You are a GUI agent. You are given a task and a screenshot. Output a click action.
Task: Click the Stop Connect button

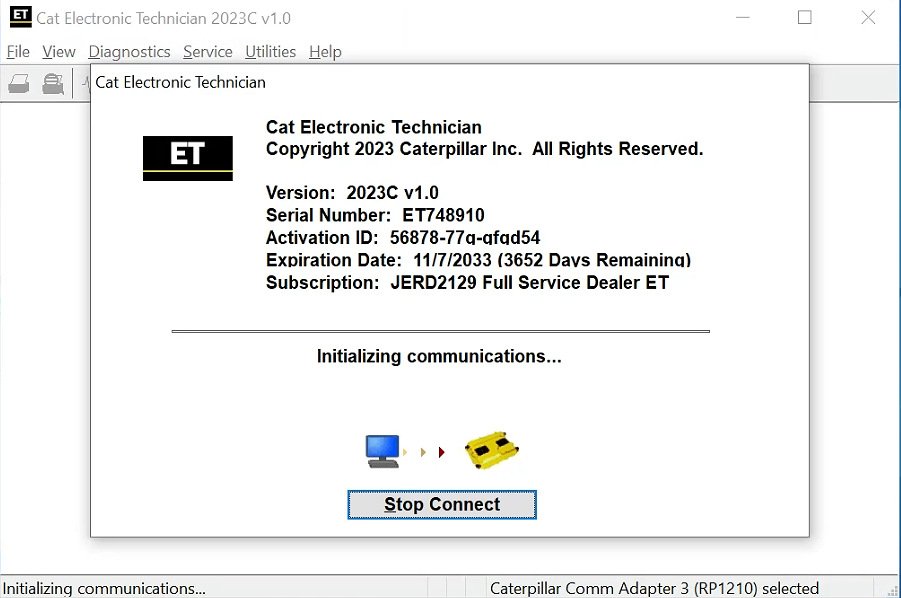pos(442,504)
